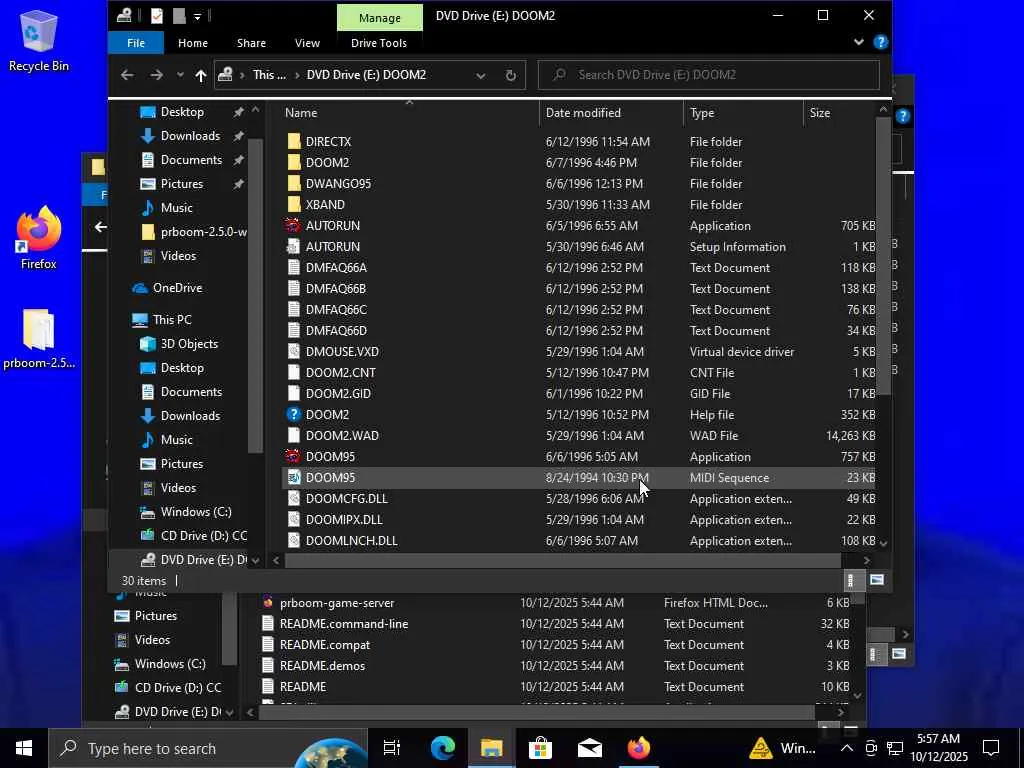Open the Share ribbon tab
Viewport: 1024px width, 768px height.
click(x=251, y=42)
